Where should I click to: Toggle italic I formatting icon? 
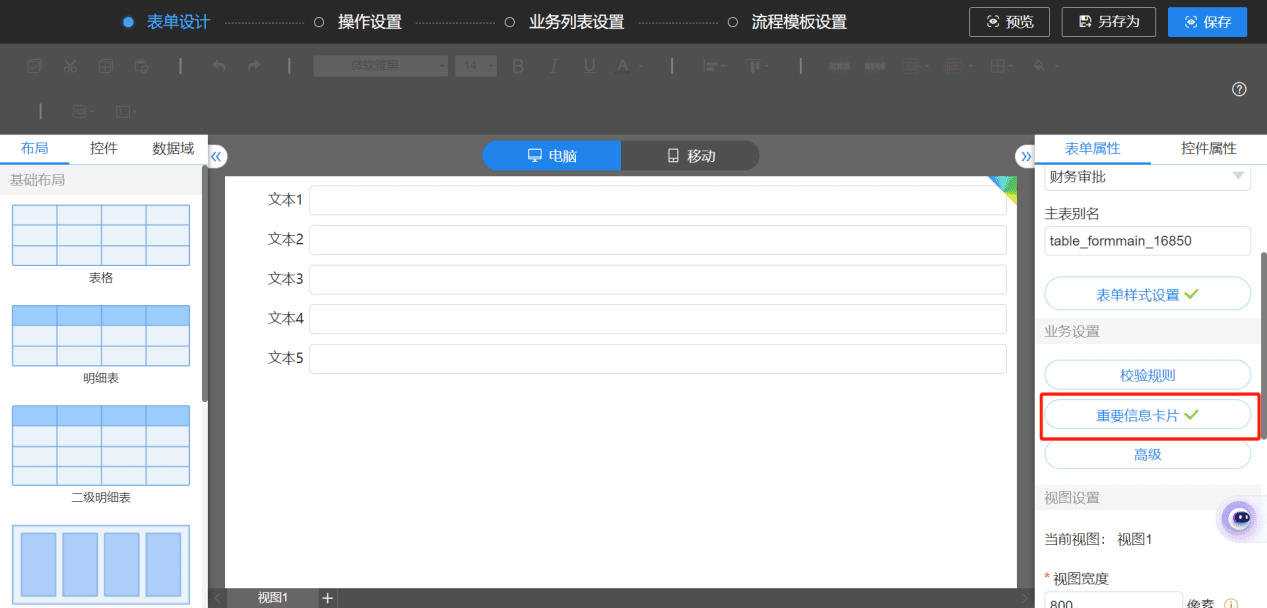[x=553, y=66]
